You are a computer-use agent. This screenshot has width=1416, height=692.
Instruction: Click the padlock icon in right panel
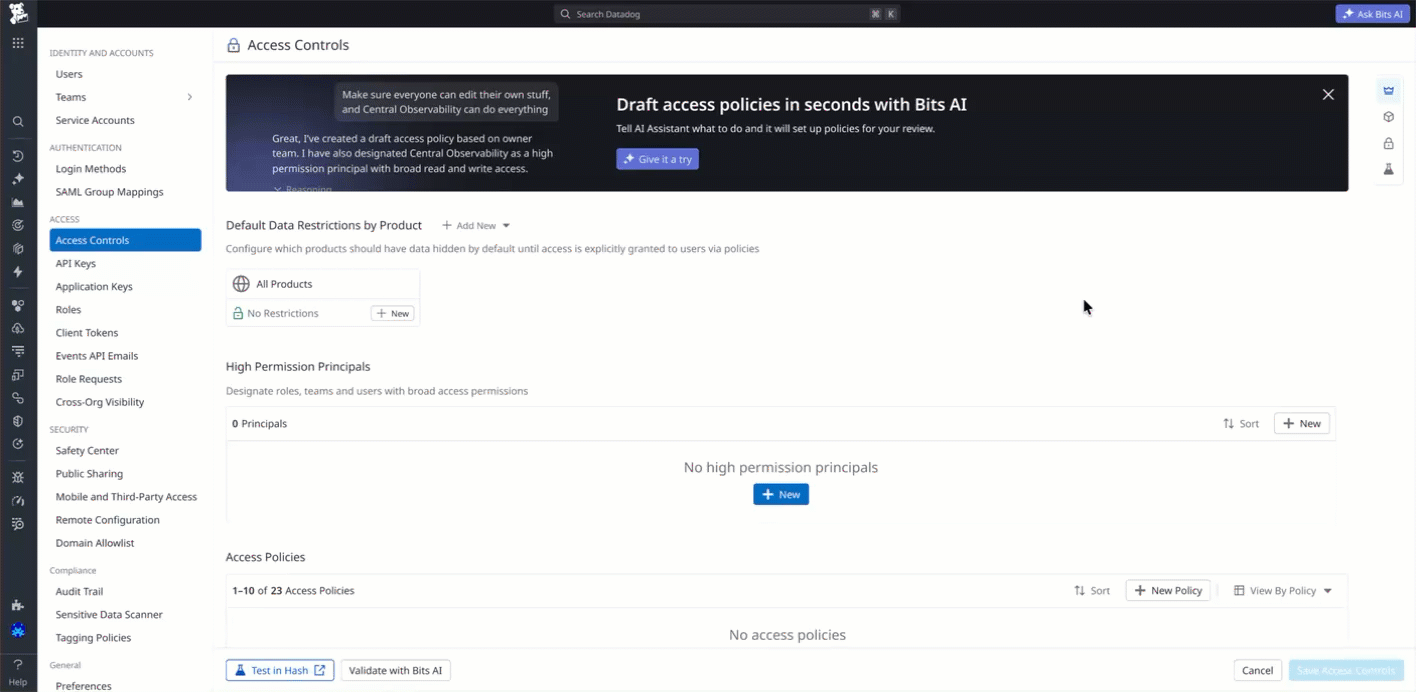[x=1388, y=143]
